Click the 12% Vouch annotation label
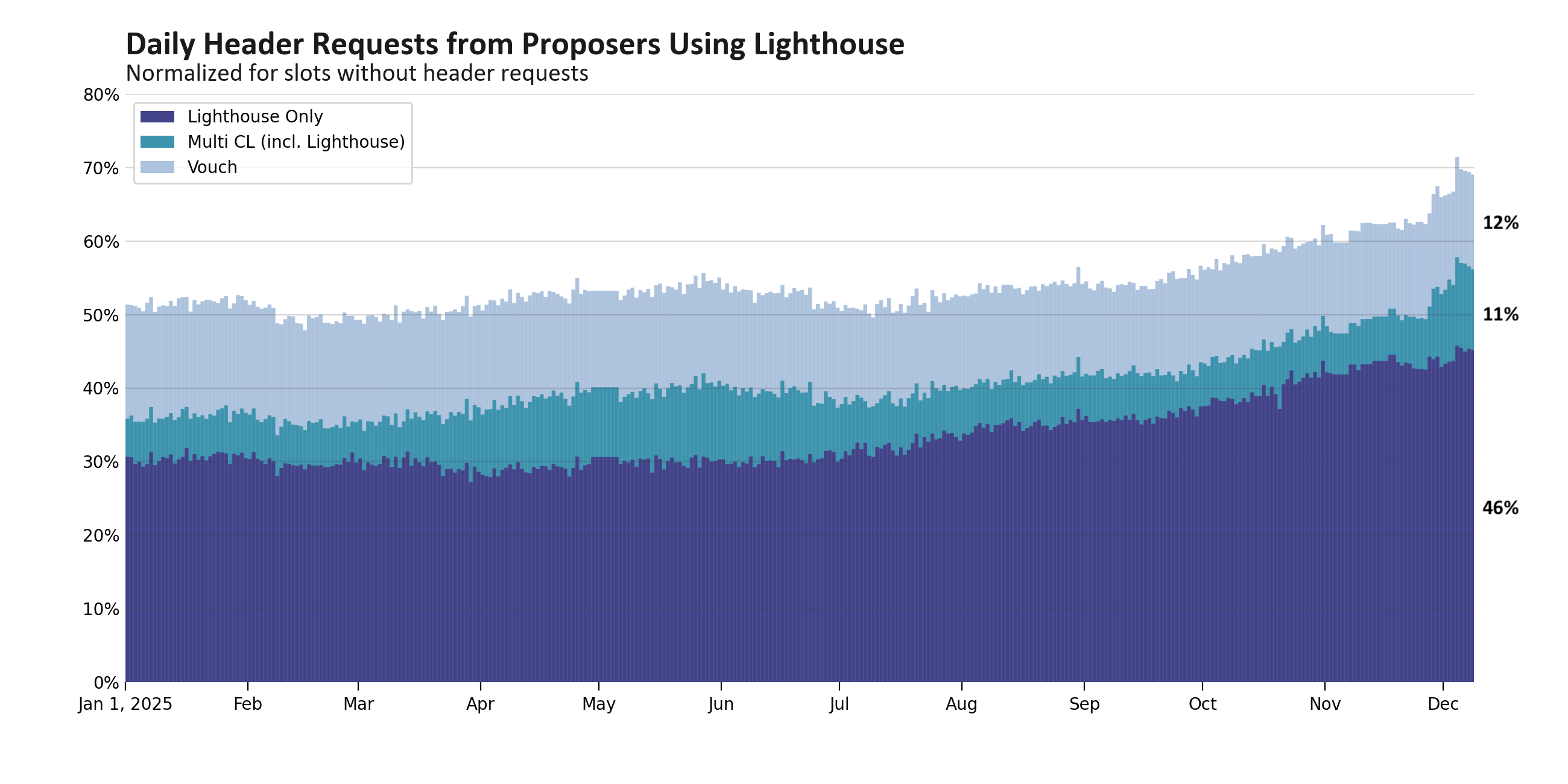 click(x=1500, y=223)
